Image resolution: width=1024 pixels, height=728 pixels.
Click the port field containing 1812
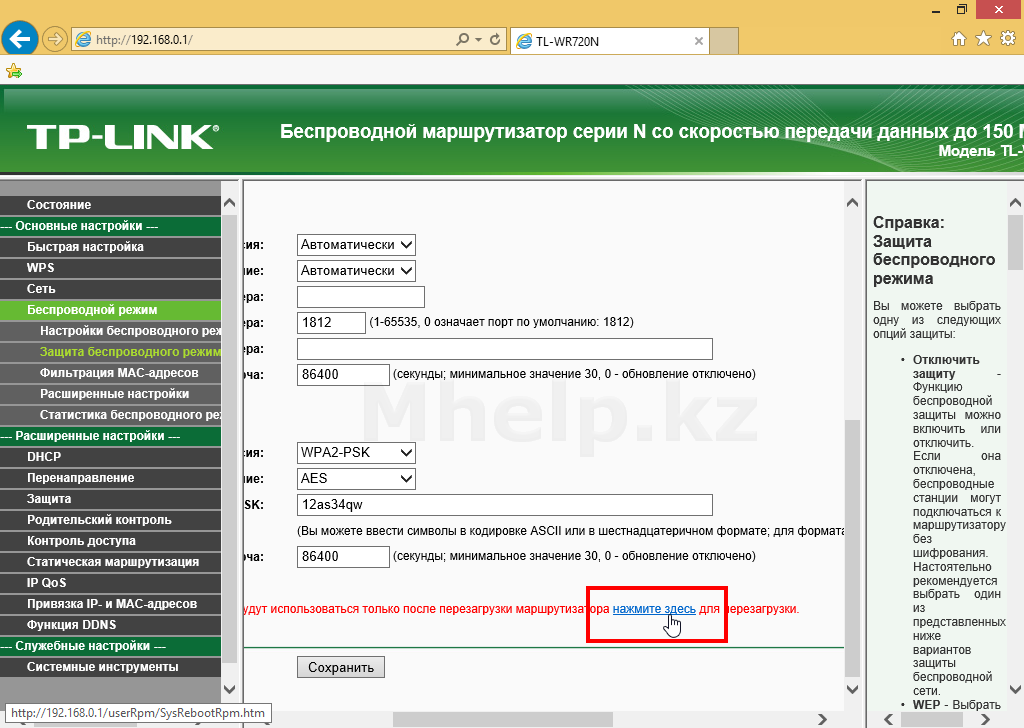(331, 323)
